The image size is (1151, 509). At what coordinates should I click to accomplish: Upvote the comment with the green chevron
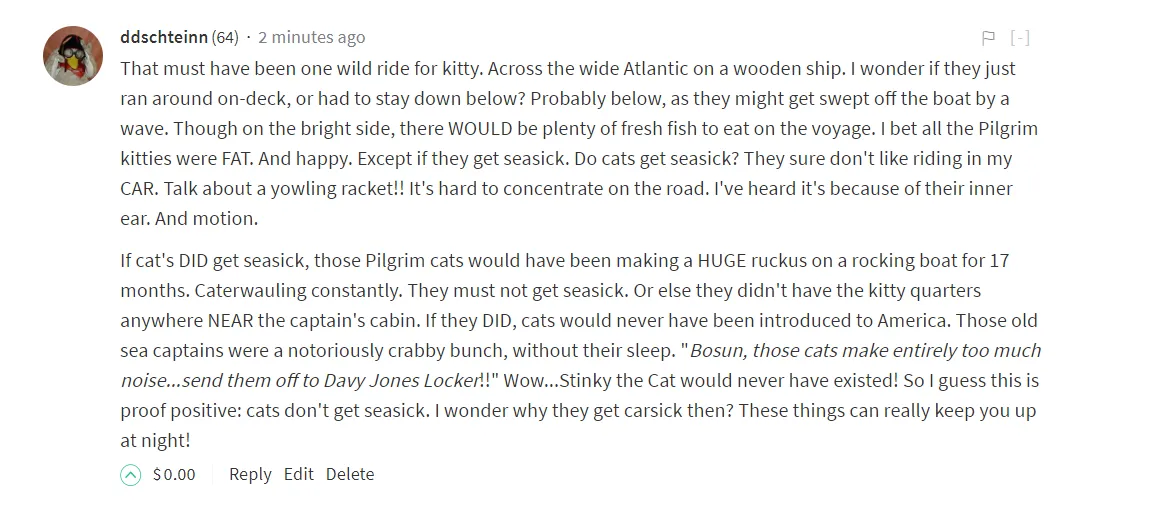point(130,475)
